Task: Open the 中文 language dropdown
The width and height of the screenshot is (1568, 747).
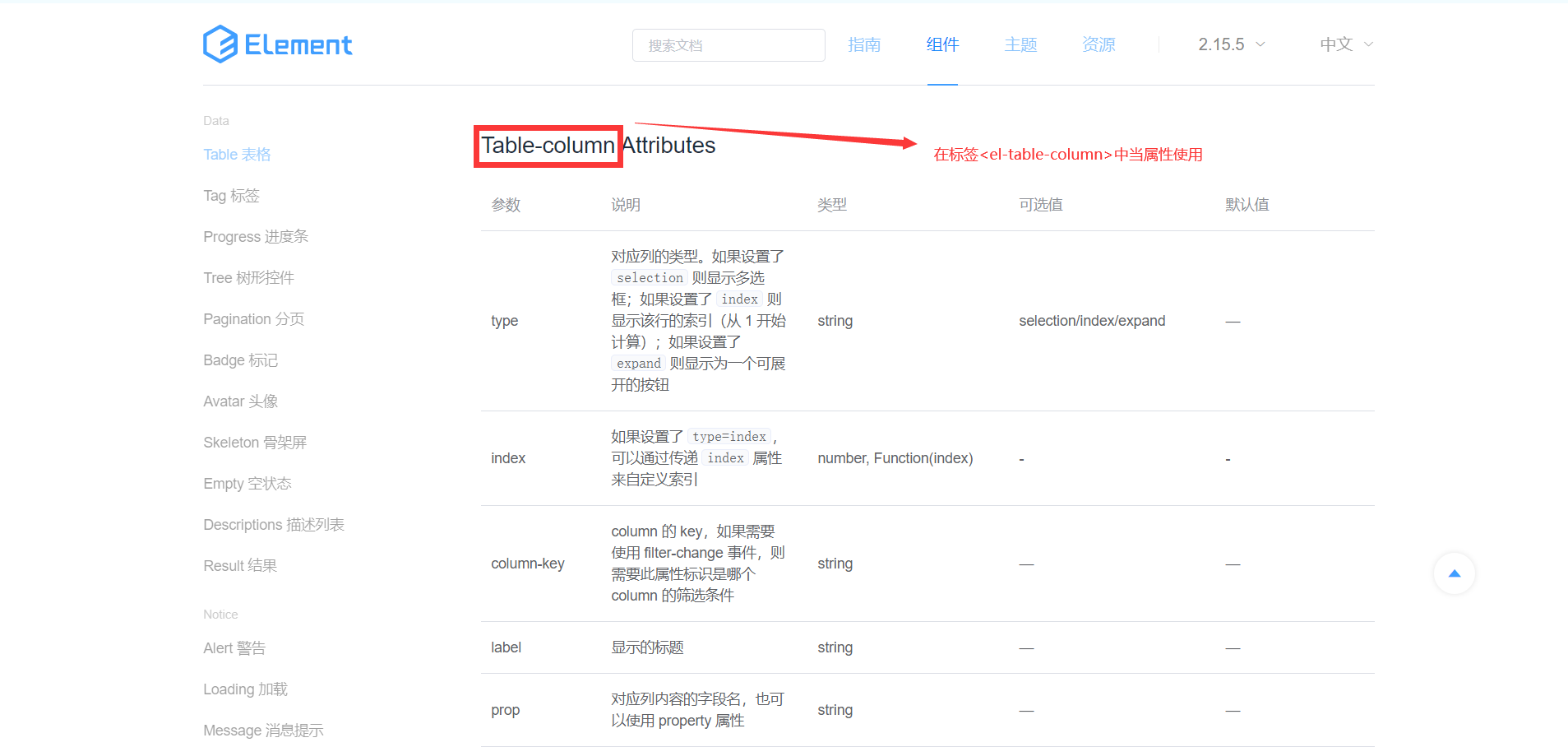Action: [1337, 44]
